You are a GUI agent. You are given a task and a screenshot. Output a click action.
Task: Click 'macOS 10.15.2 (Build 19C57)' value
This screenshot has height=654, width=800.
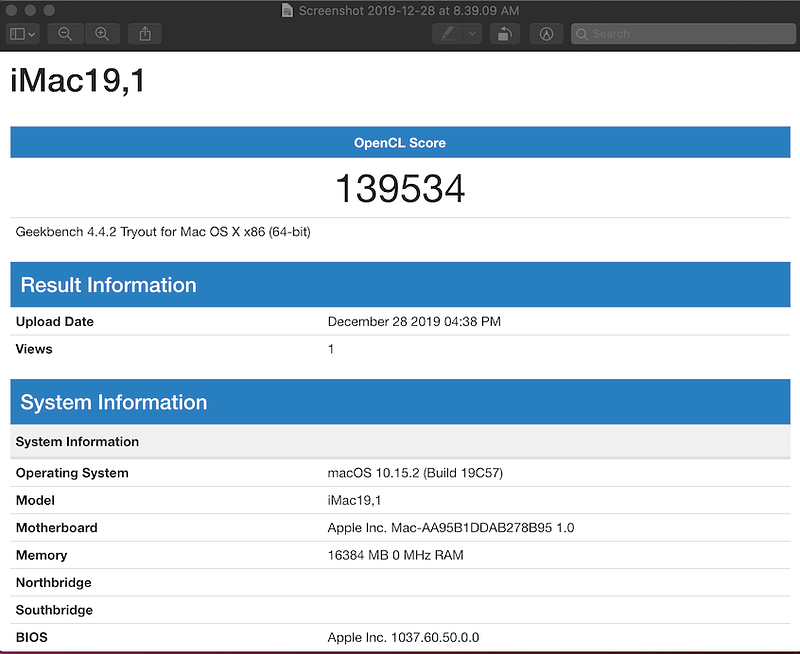[x=415, y=473]
